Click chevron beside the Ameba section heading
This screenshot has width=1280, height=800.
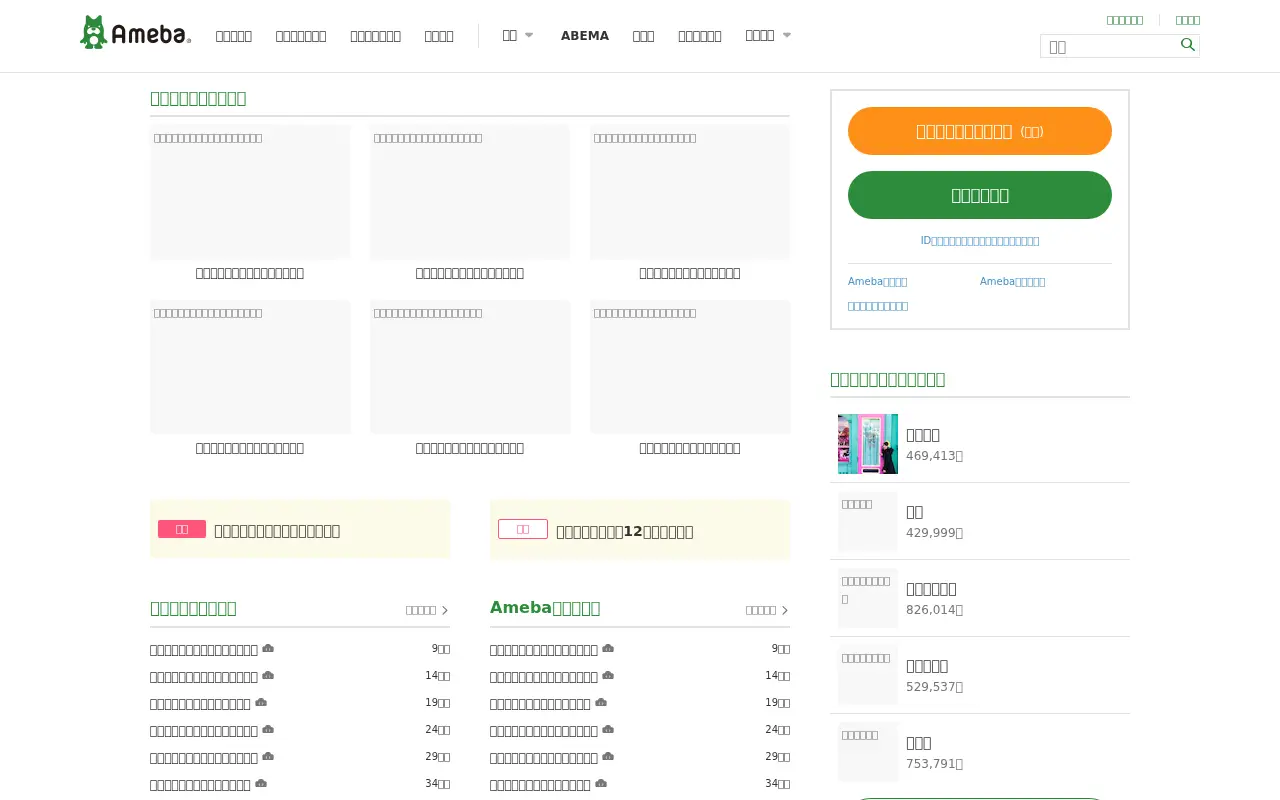coord(785,610)
